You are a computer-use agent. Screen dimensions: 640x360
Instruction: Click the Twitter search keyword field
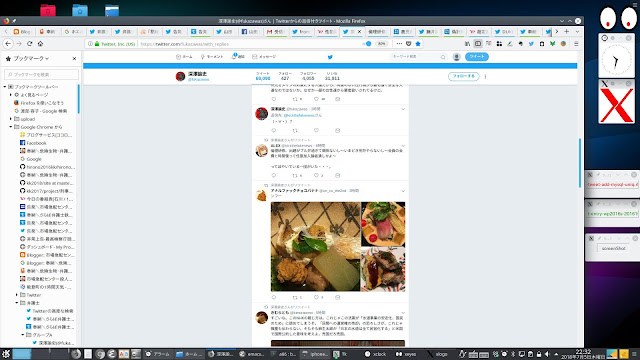point(418,57)
